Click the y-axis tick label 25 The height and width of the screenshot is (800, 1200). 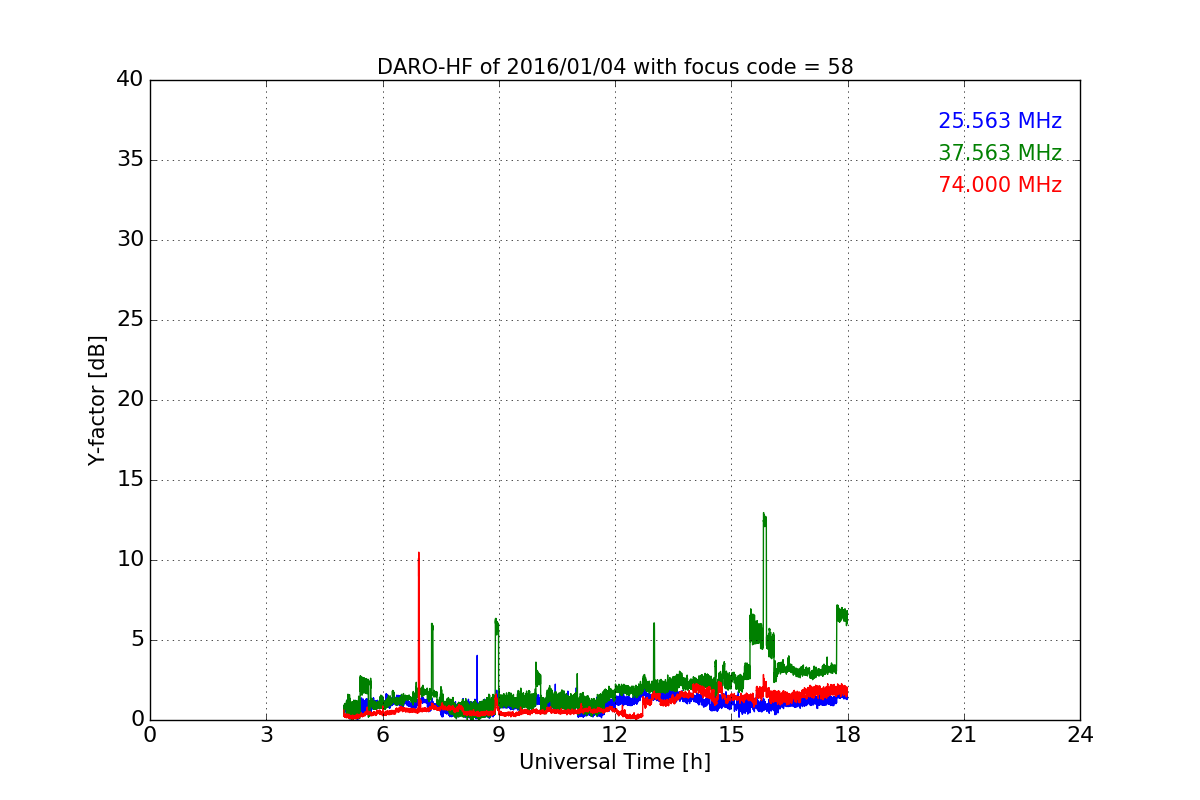pyautogui.click(x=130, y=320)
